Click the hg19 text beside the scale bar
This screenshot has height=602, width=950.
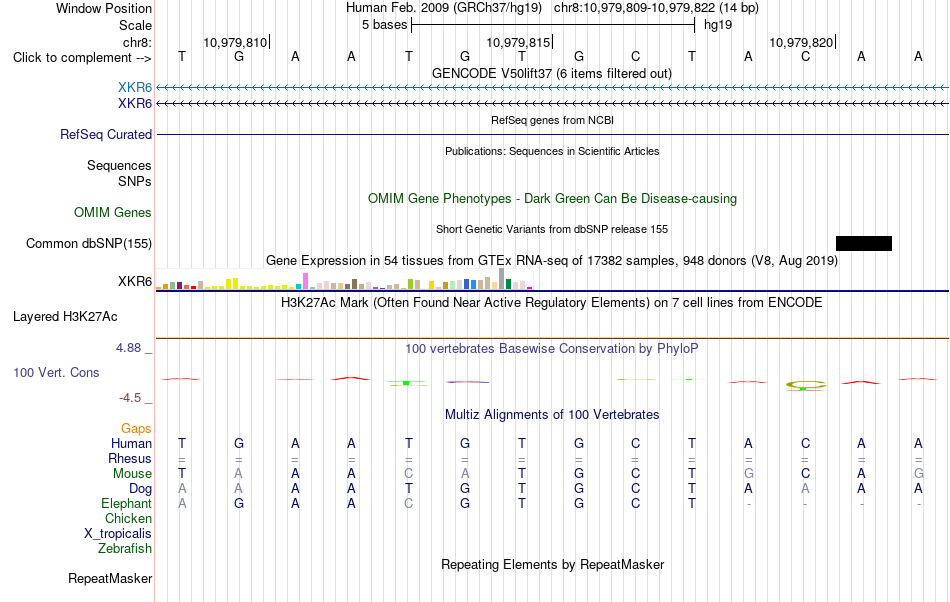[718, 25]
